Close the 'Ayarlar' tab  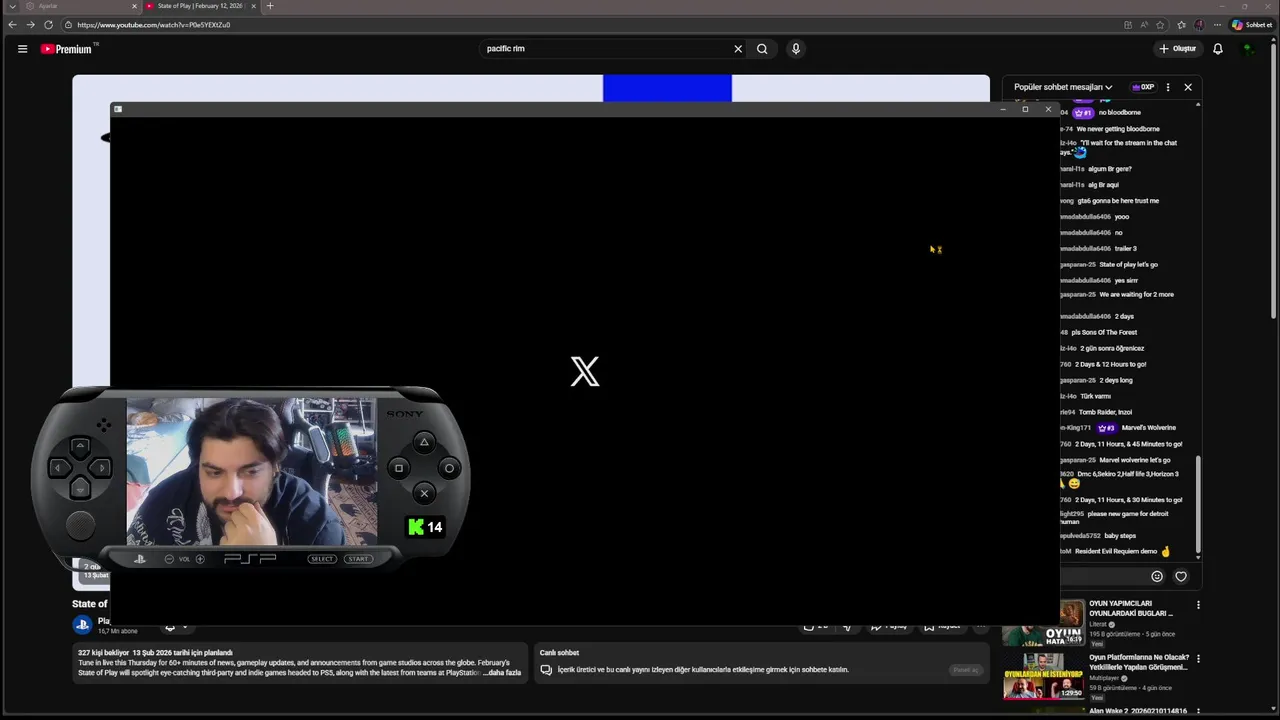tap(134, 6)
